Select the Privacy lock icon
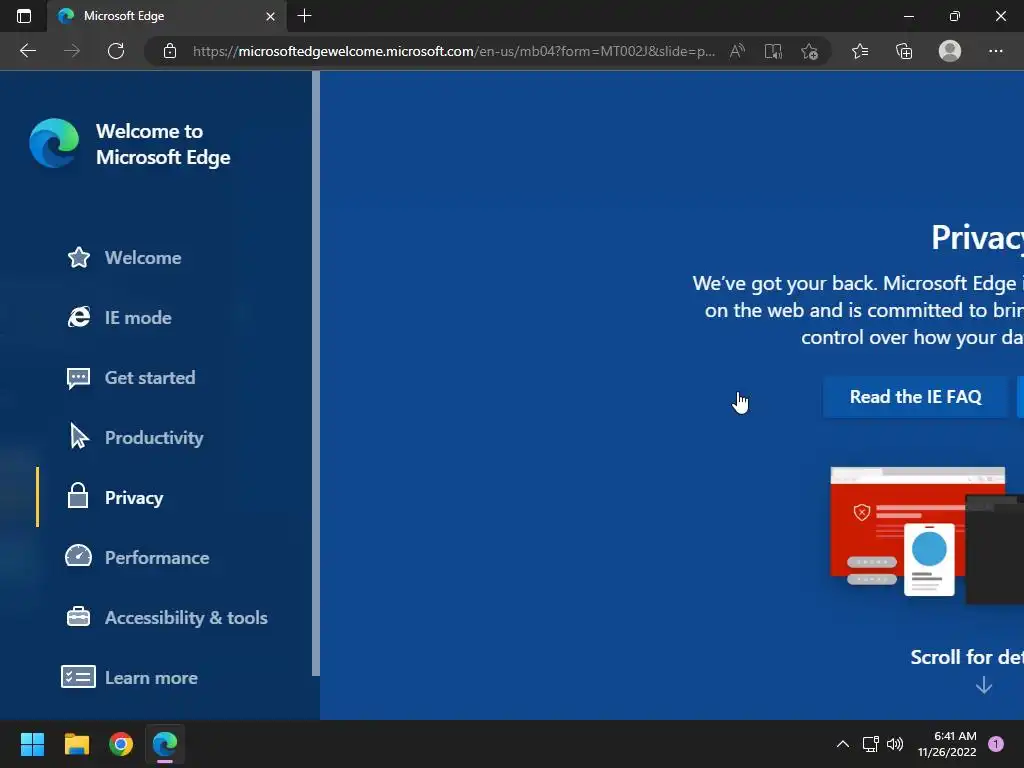1024x768 pixels. 78,496
